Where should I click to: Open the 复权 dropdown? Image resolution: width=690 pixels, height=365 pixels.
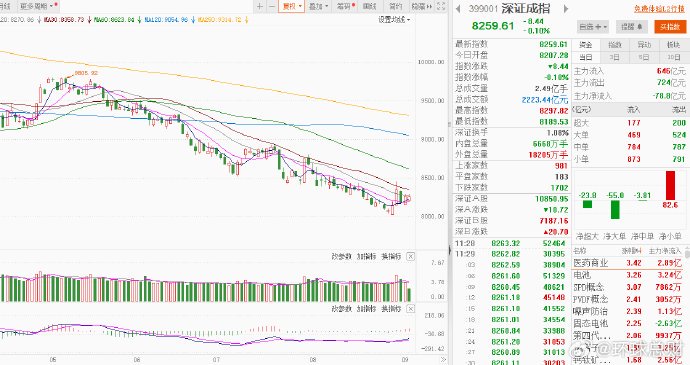292,6
